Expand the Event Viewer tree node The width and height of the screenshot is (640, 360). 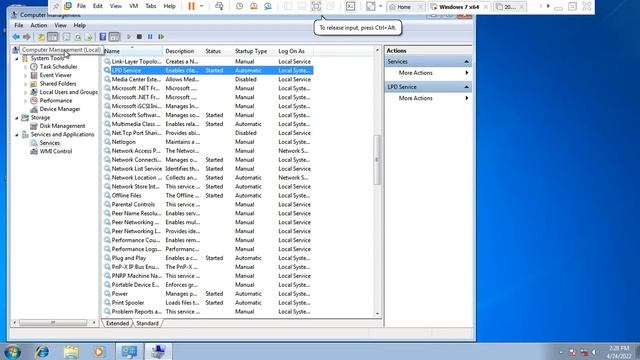[25, 76]
